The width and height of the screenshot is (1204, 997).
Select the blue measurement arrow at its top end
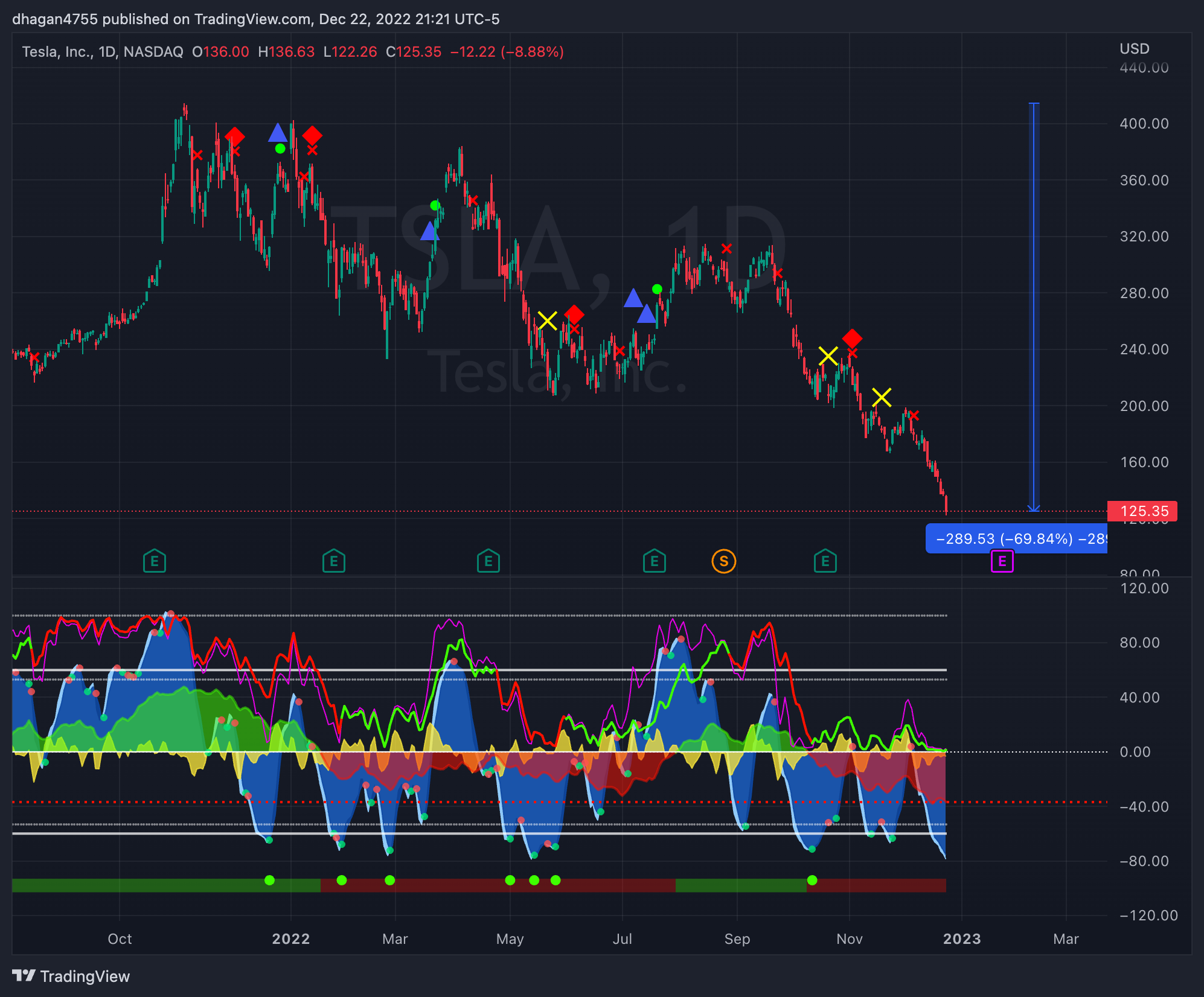(x=1034, y=104)
